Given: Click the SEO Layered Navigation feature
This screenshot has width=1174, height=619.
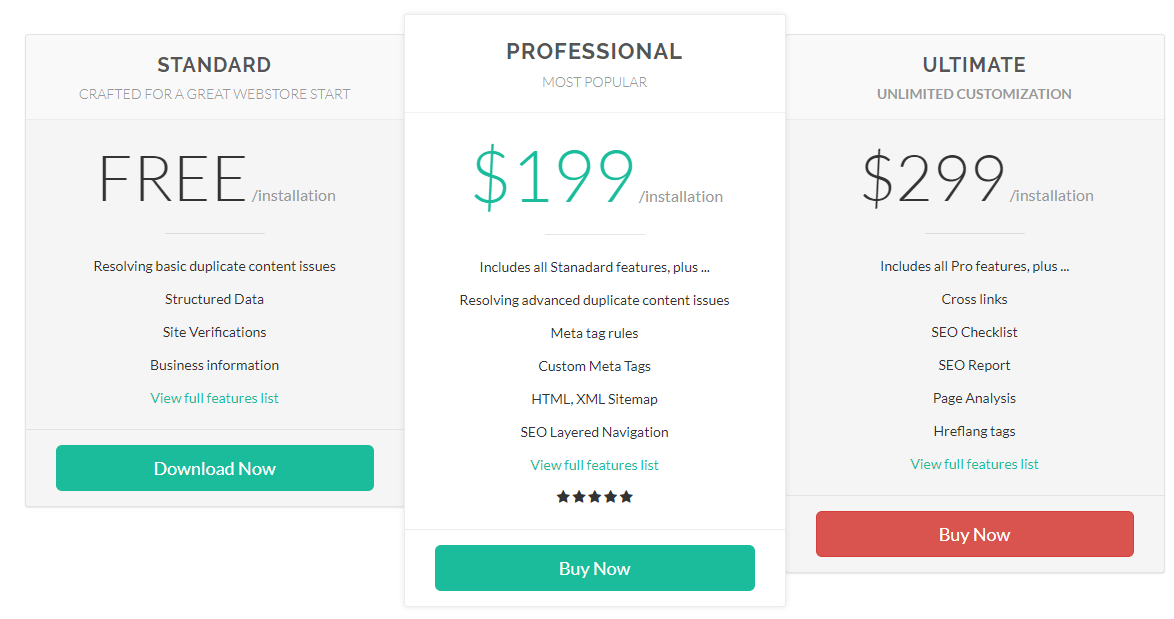Looking at the screenshot, I should [594, 432].
